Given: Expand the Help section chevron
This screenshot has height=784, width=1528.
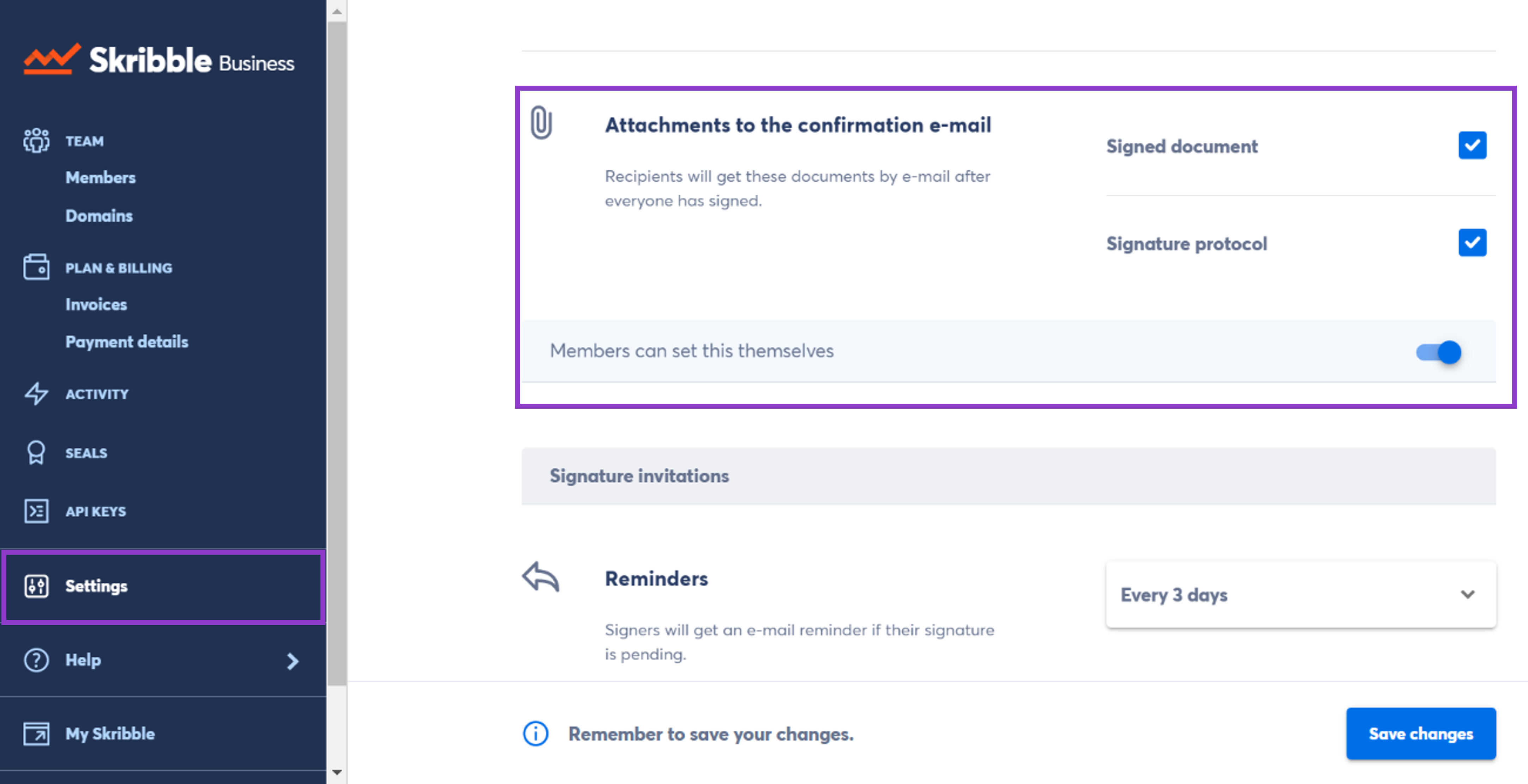Looking at the screenshot, I should point(292,661).
